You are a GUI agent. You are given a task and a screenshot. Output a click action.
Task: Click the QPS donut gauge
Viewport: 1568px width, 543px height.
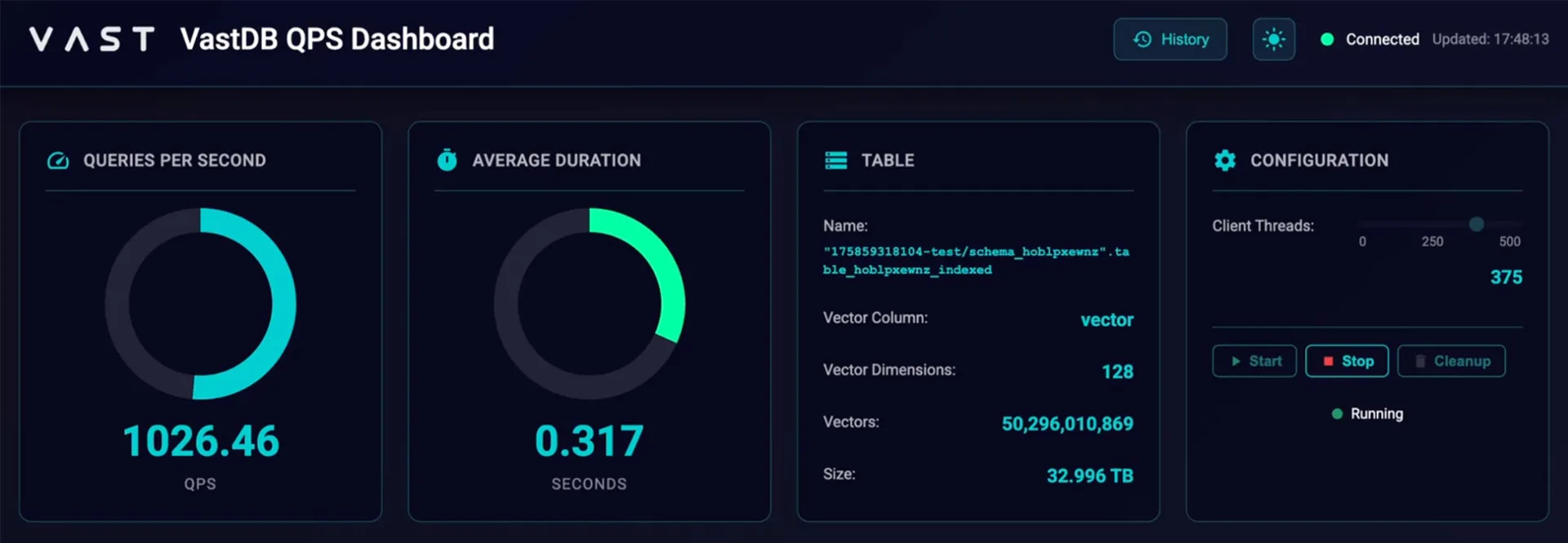(x=201, y=304)
